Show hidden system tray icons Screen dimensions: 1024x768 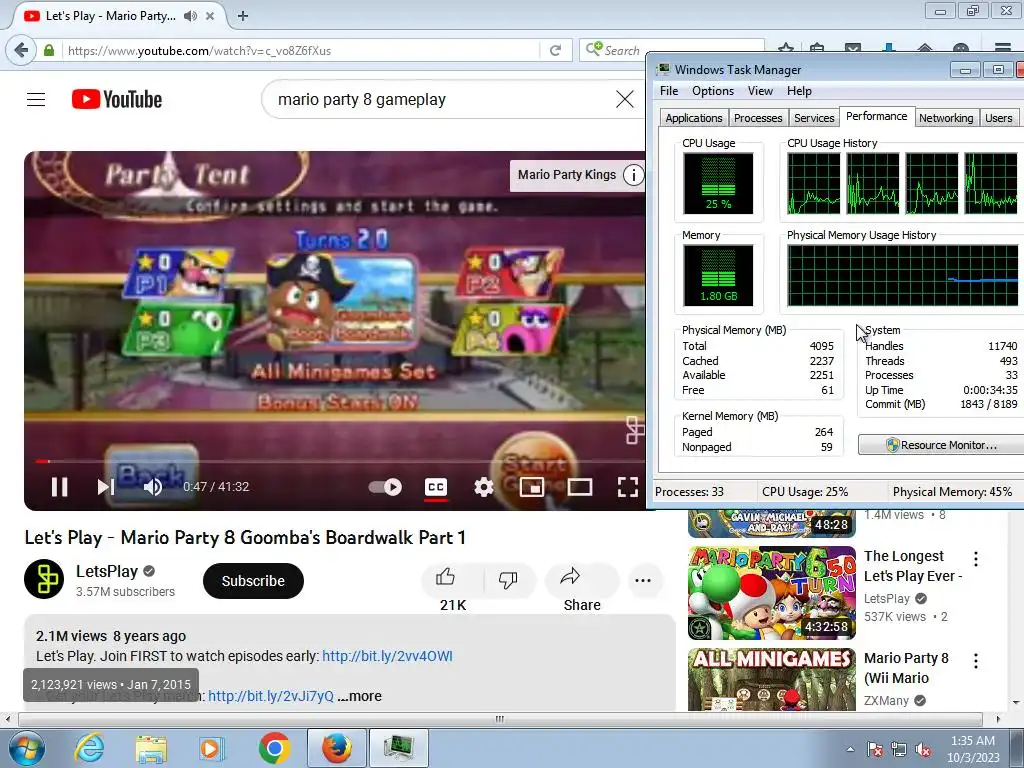pos(850,749)
